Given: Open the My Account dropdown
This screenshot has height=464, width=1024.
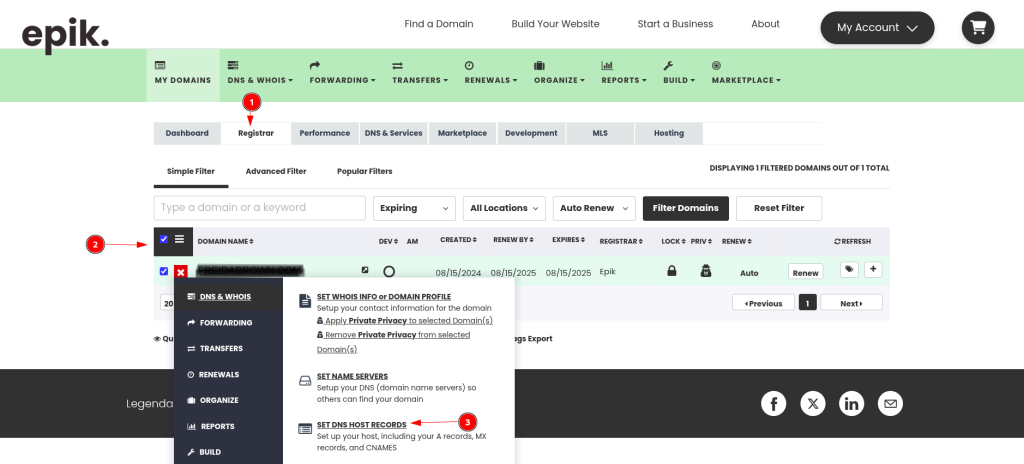Looking at the screenshot, I should point(877,27).
